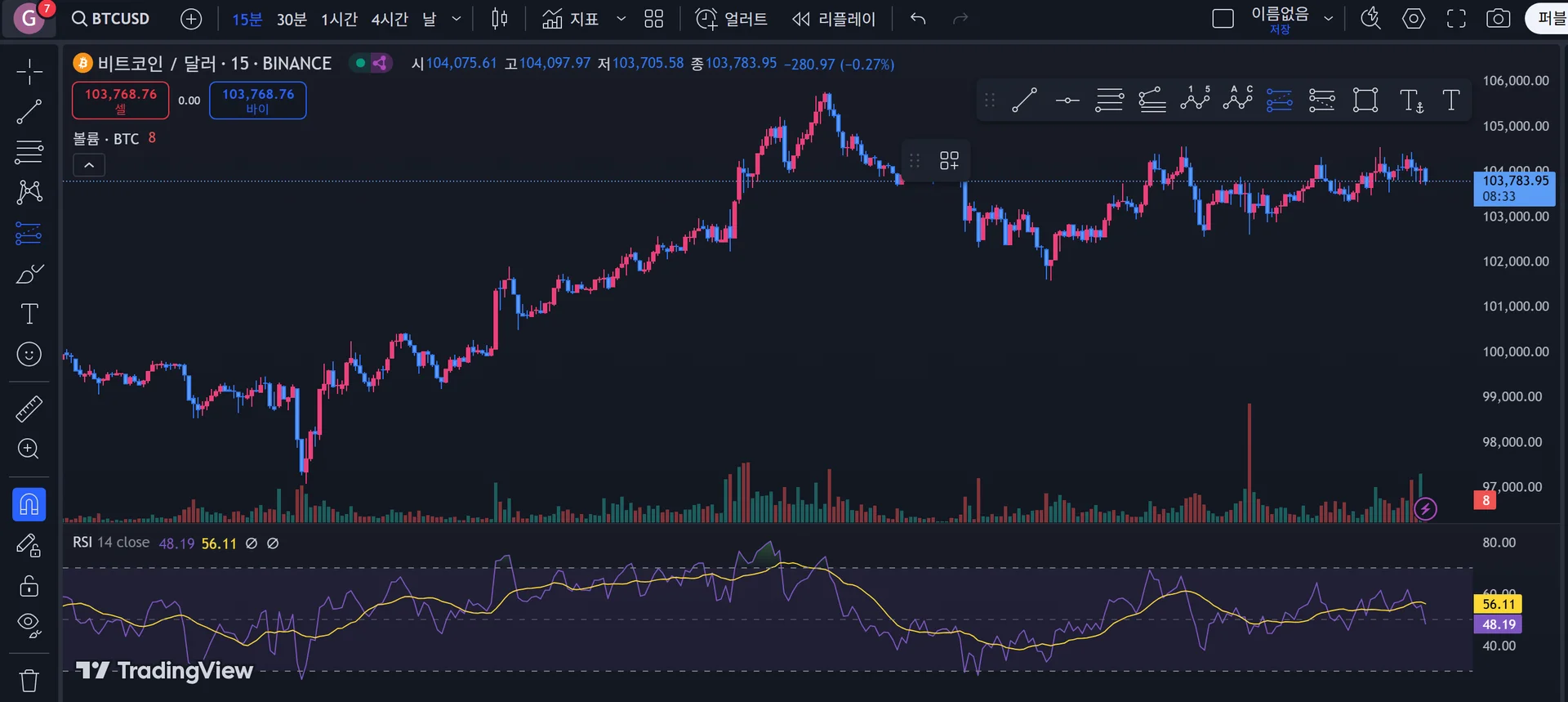Select the ABC correction wave tool
The height and width of the screenshot is (702, 1568).
click(x=1238, y=100)
